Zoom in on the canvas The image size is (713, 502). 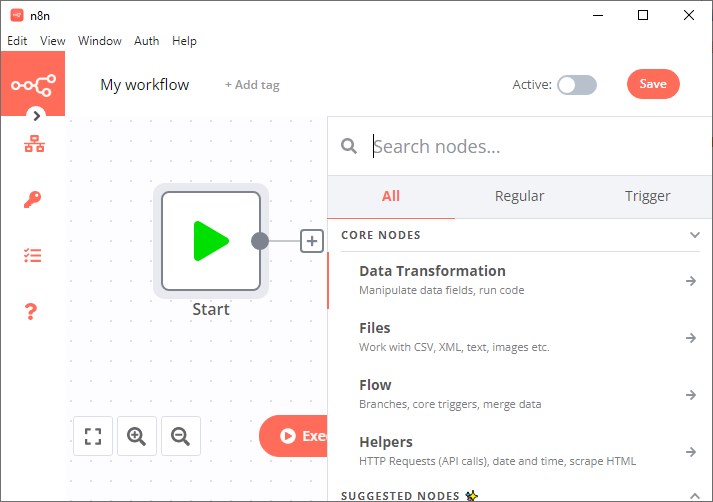(136, 436)
